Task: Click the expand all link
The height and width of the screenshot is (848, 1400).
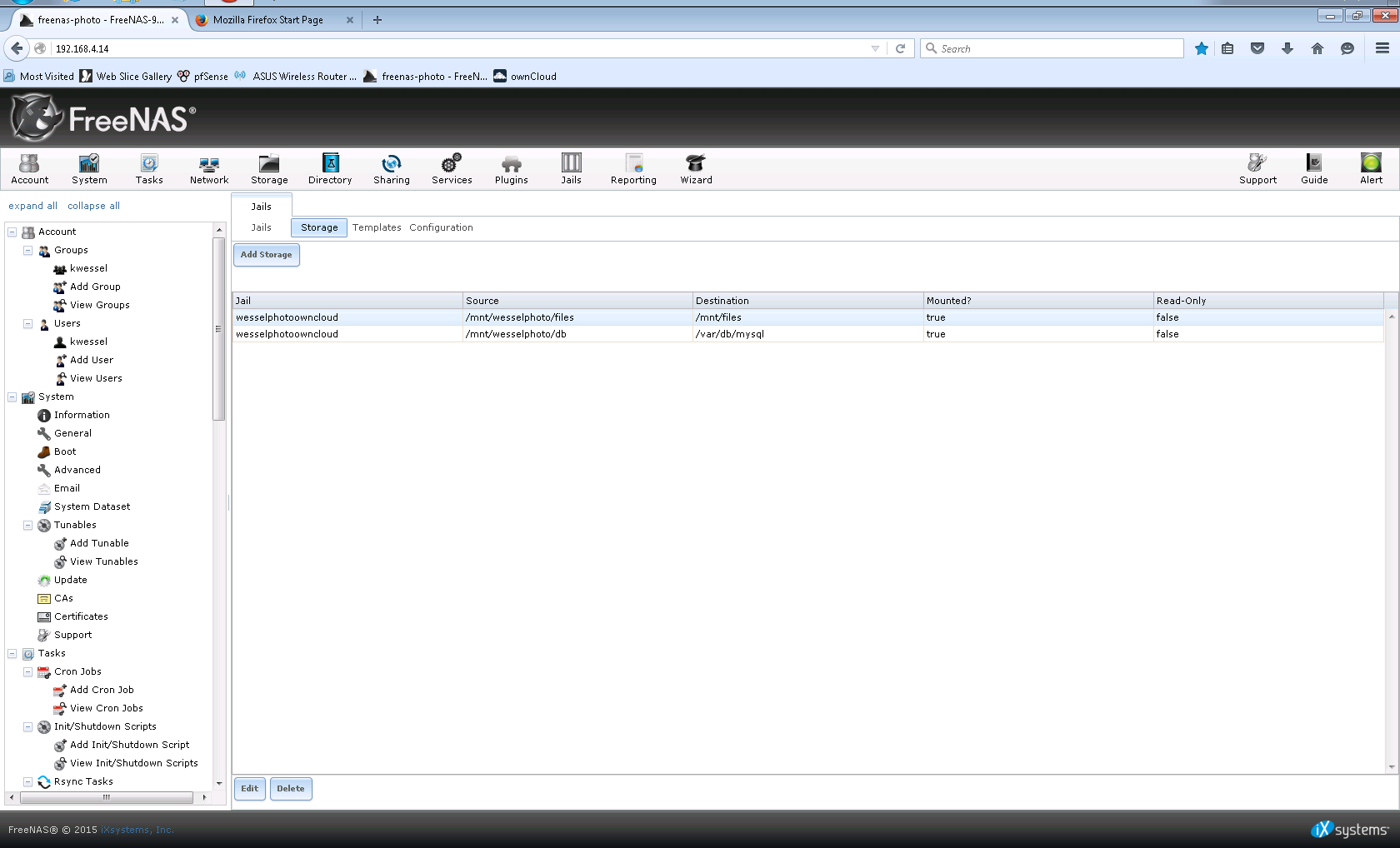Action: [33, 206]
